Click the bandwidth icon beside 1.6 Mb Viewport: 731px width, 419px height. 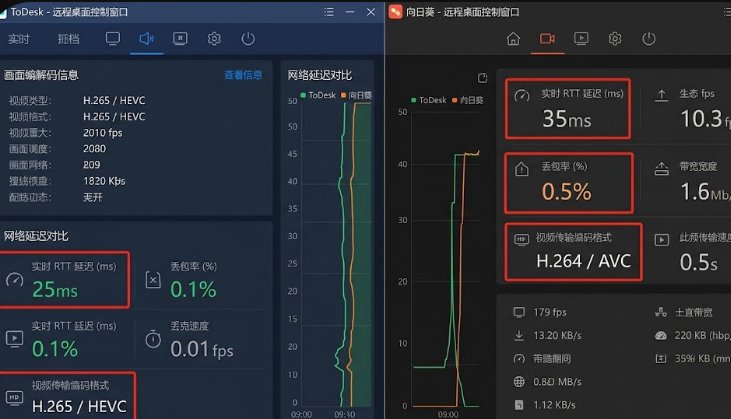tap(662, 169)
